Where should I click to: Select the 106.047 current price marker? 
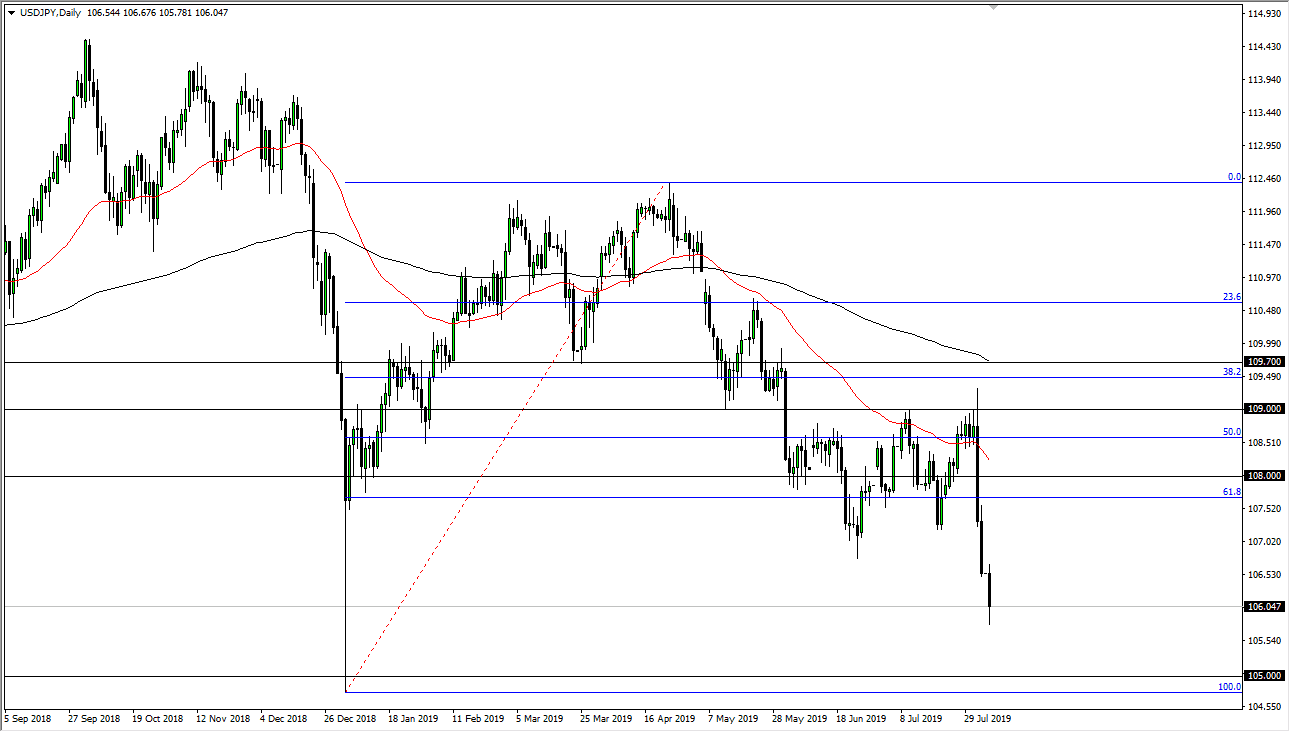coord(1263,604)
